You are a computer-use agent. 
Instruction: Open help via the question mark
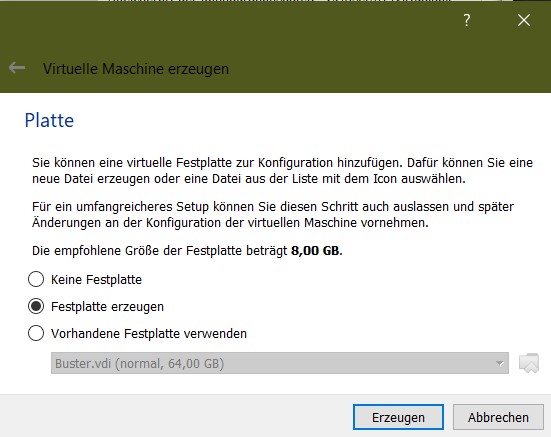[x=467, y=20]
